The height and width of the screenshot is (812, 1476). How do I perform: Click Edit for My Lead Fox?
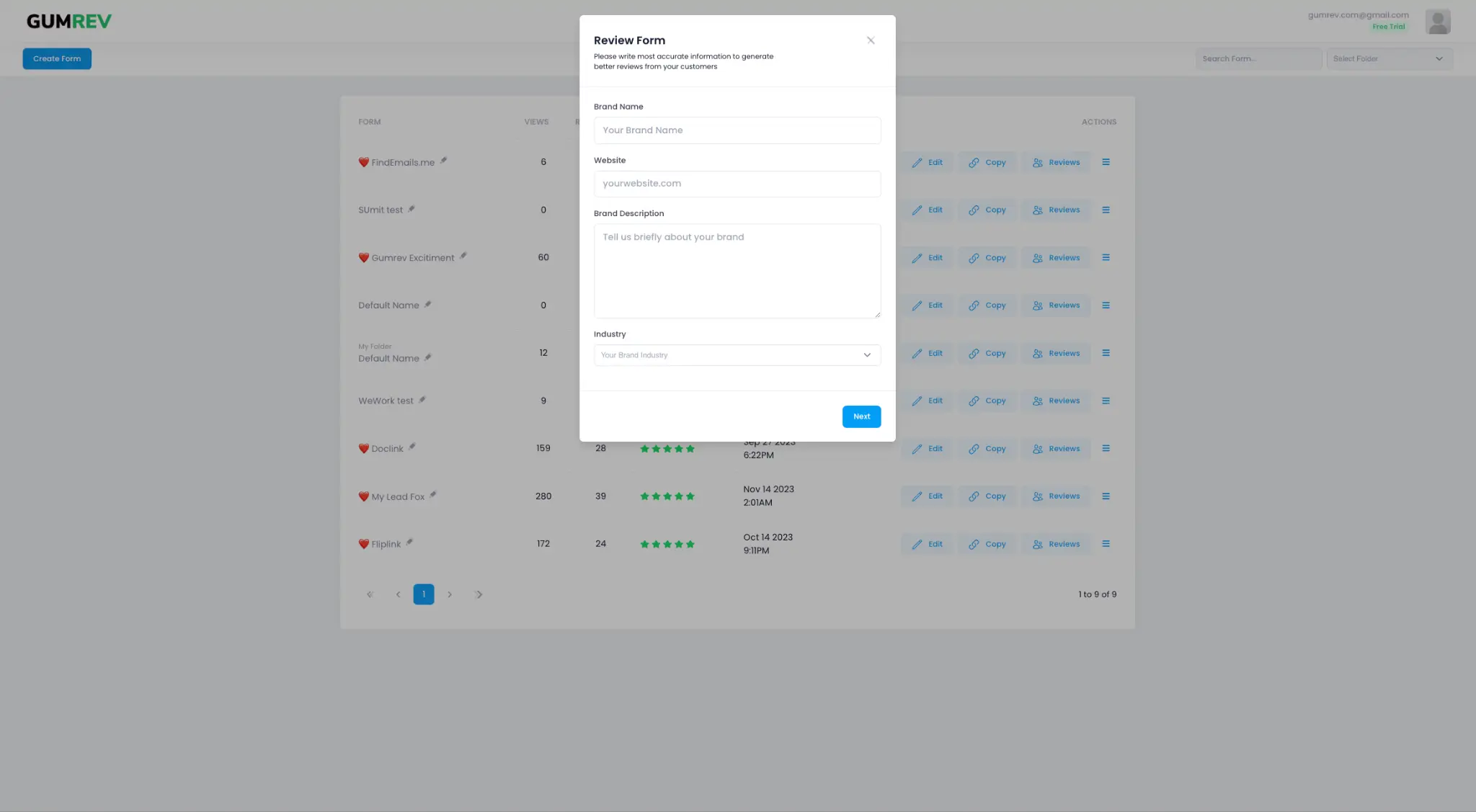[x=927, y=496]
